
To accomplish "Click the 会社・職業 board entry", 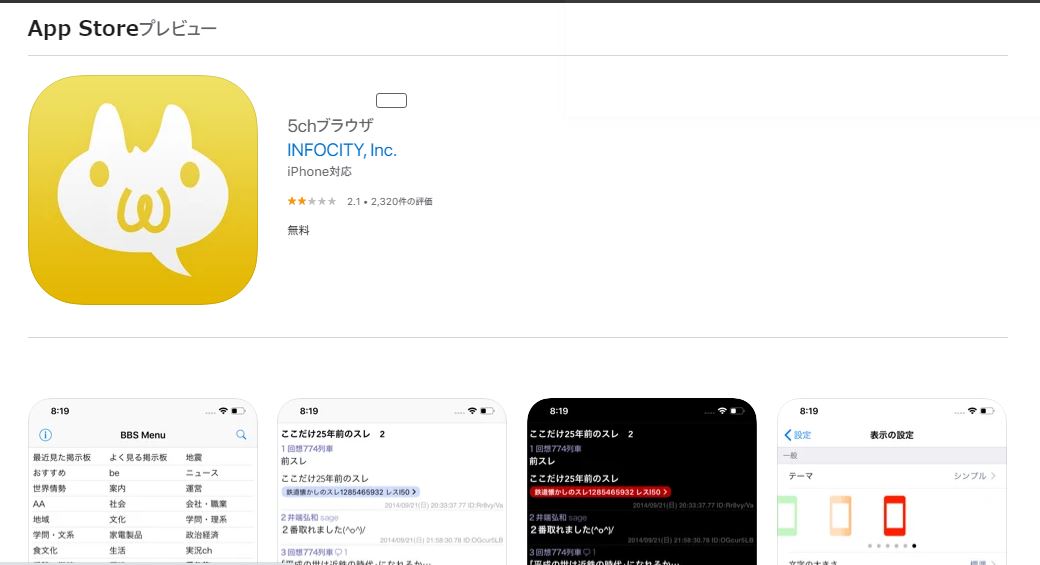I will (x=206, y=504).
